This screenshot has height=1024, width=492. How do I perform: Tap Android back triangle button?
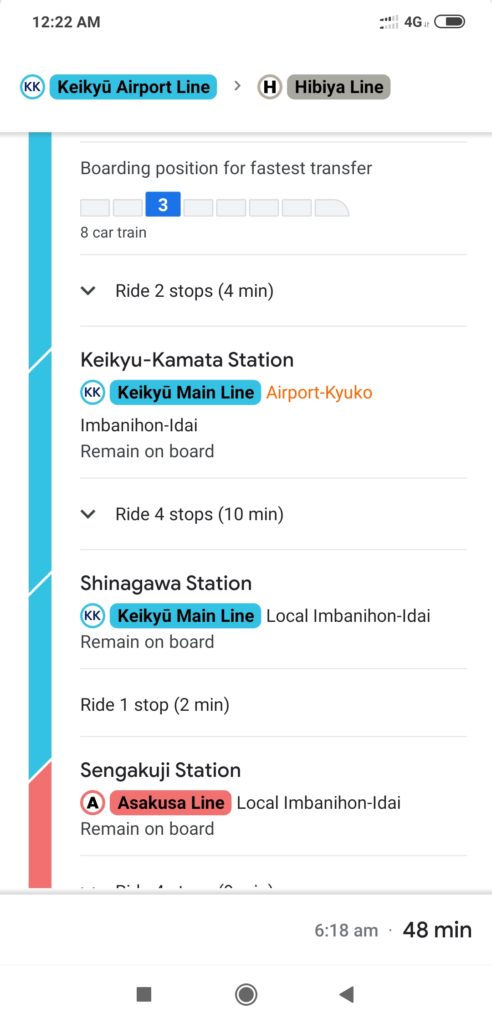[x=346, y=995]
